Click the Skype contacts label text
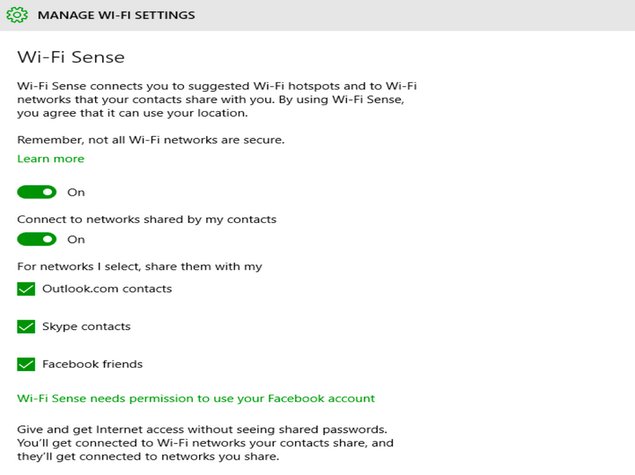This screenshot has width=635, height=475. 86,326
